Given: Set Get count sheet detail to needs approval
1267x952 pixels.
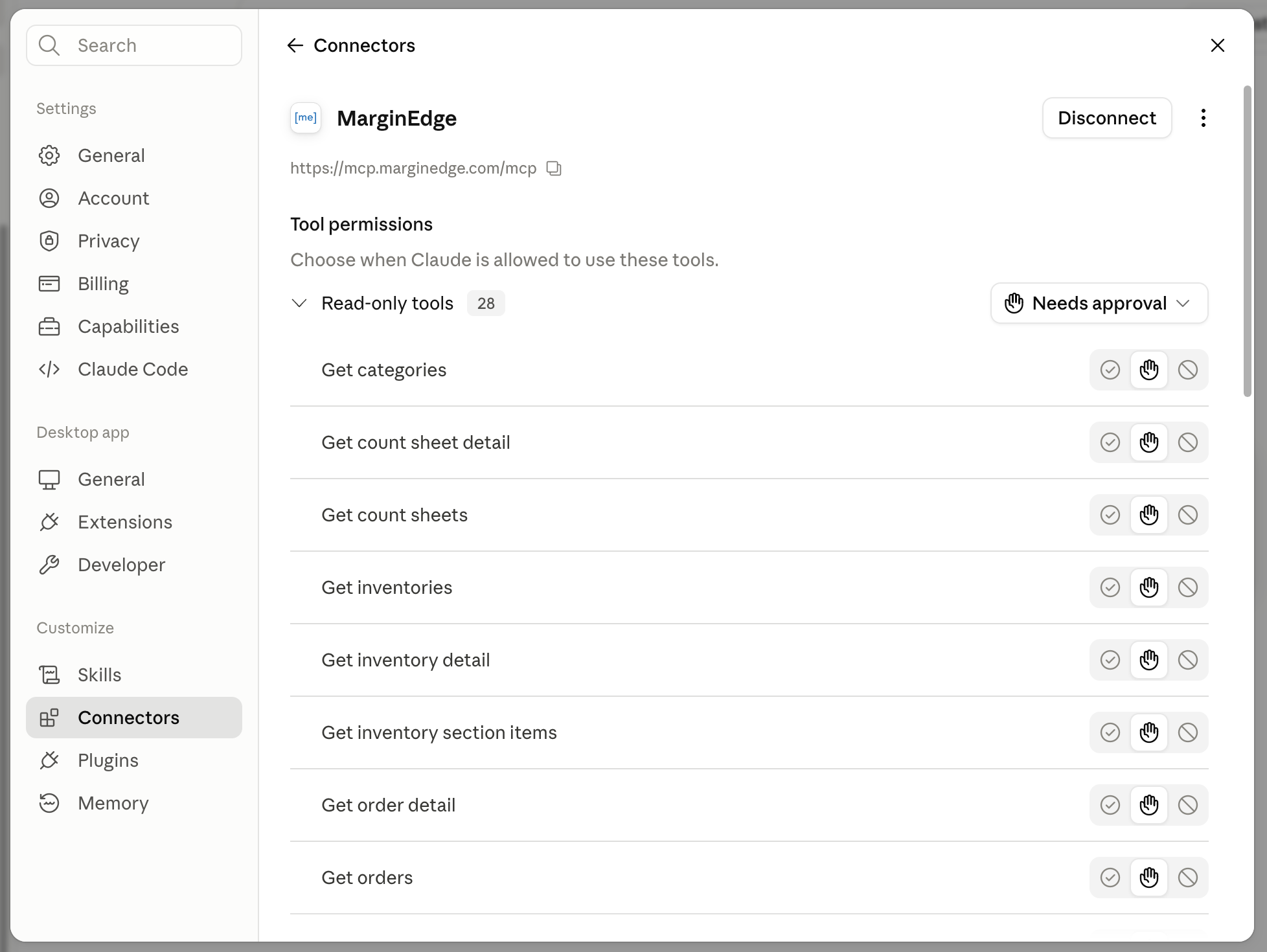Looking at the screenshot, I should (x=1149, y=442).
